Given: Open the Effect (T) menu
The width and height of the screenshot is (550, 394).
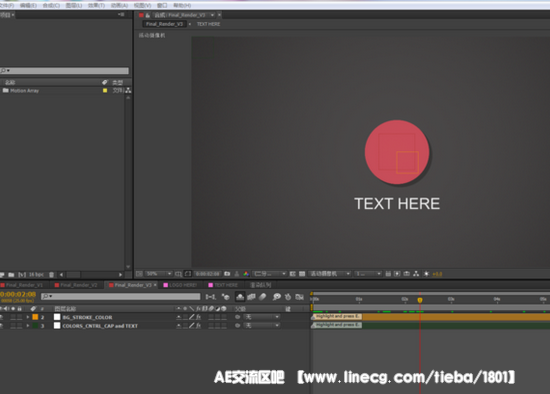Looking at the screenshot, I should 96,5.
